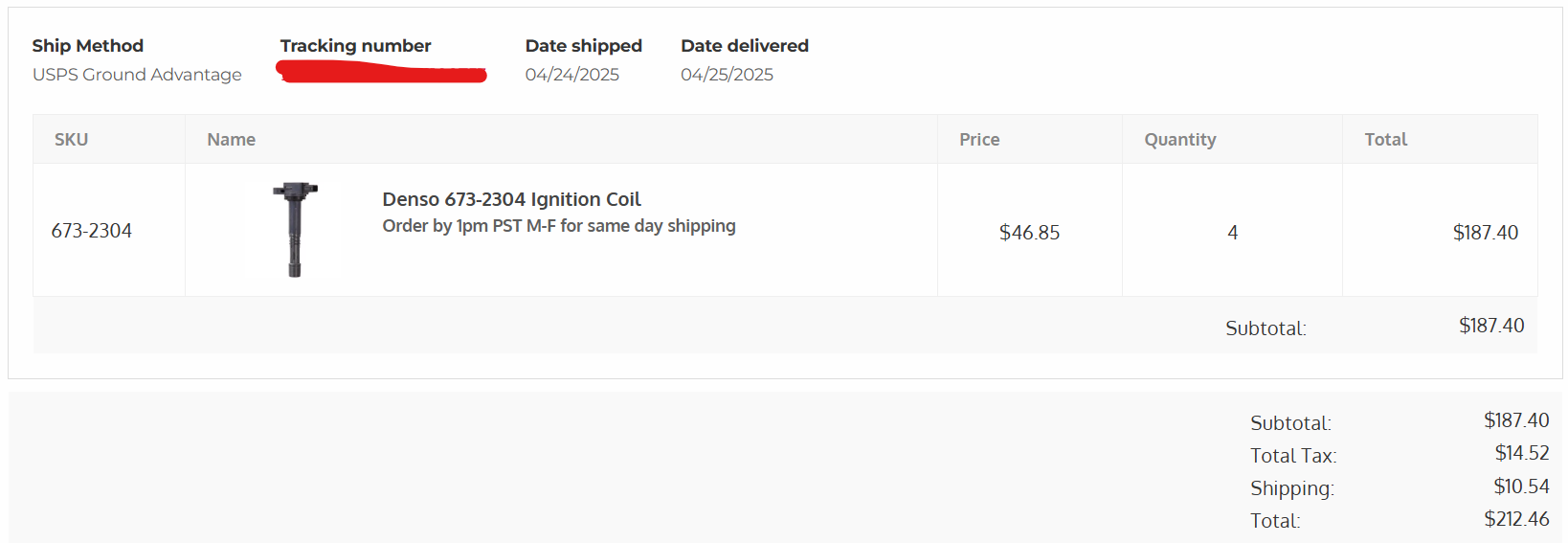1568x543 pixels.
Task: Click the 04/24/2025 shipped date
Action: (571, 75)
